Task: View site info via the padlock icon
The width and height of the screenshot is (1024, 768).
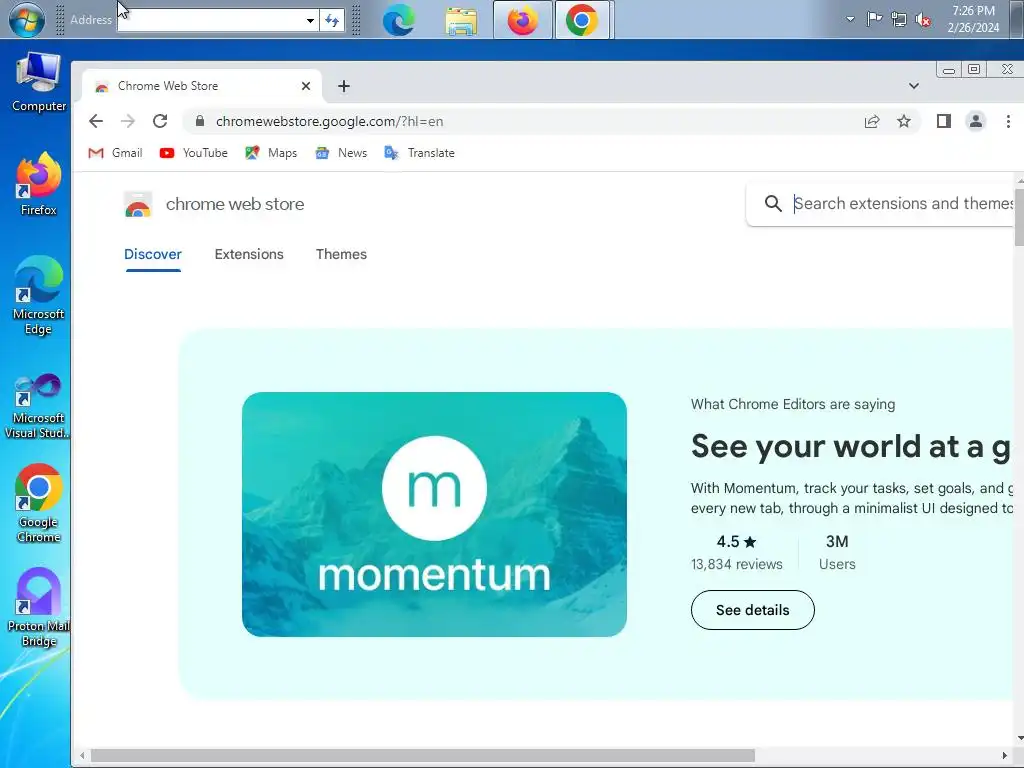Action: tap(200, 121)
